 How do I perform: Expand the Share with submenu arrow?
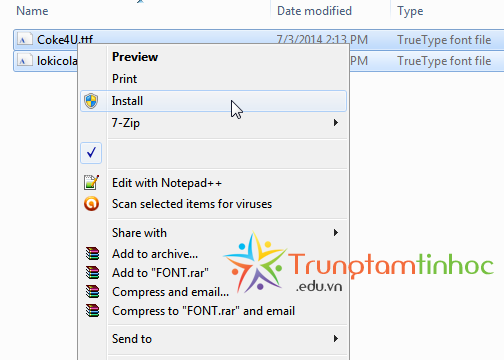pyautogui.click(x=336, y=232)
